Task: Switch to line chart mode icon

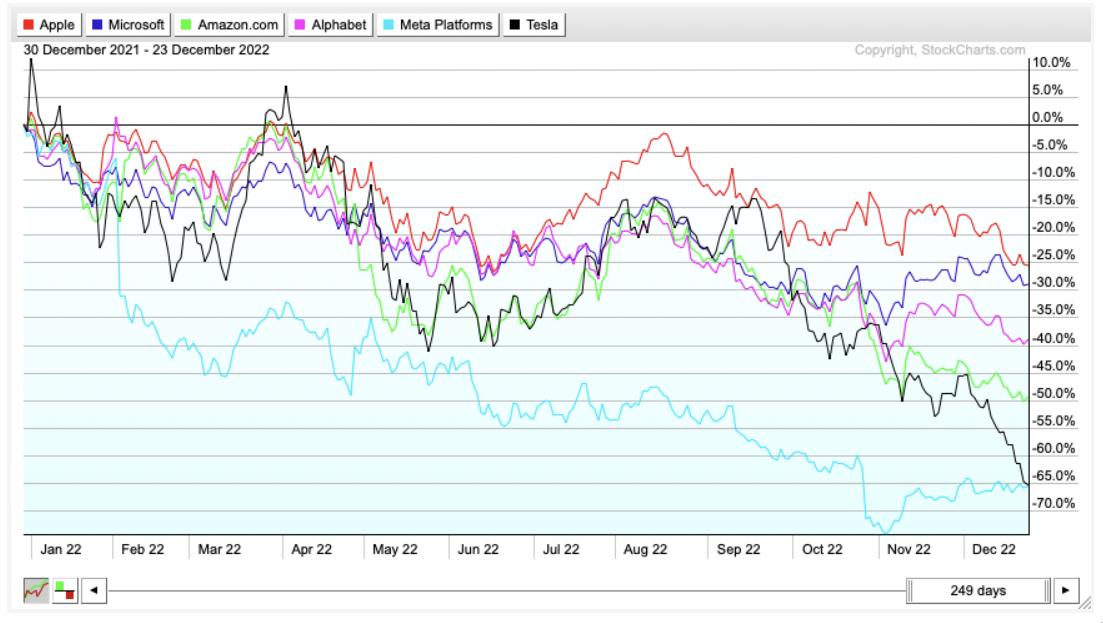Action: pyautogui.click(x=37, y=590)
